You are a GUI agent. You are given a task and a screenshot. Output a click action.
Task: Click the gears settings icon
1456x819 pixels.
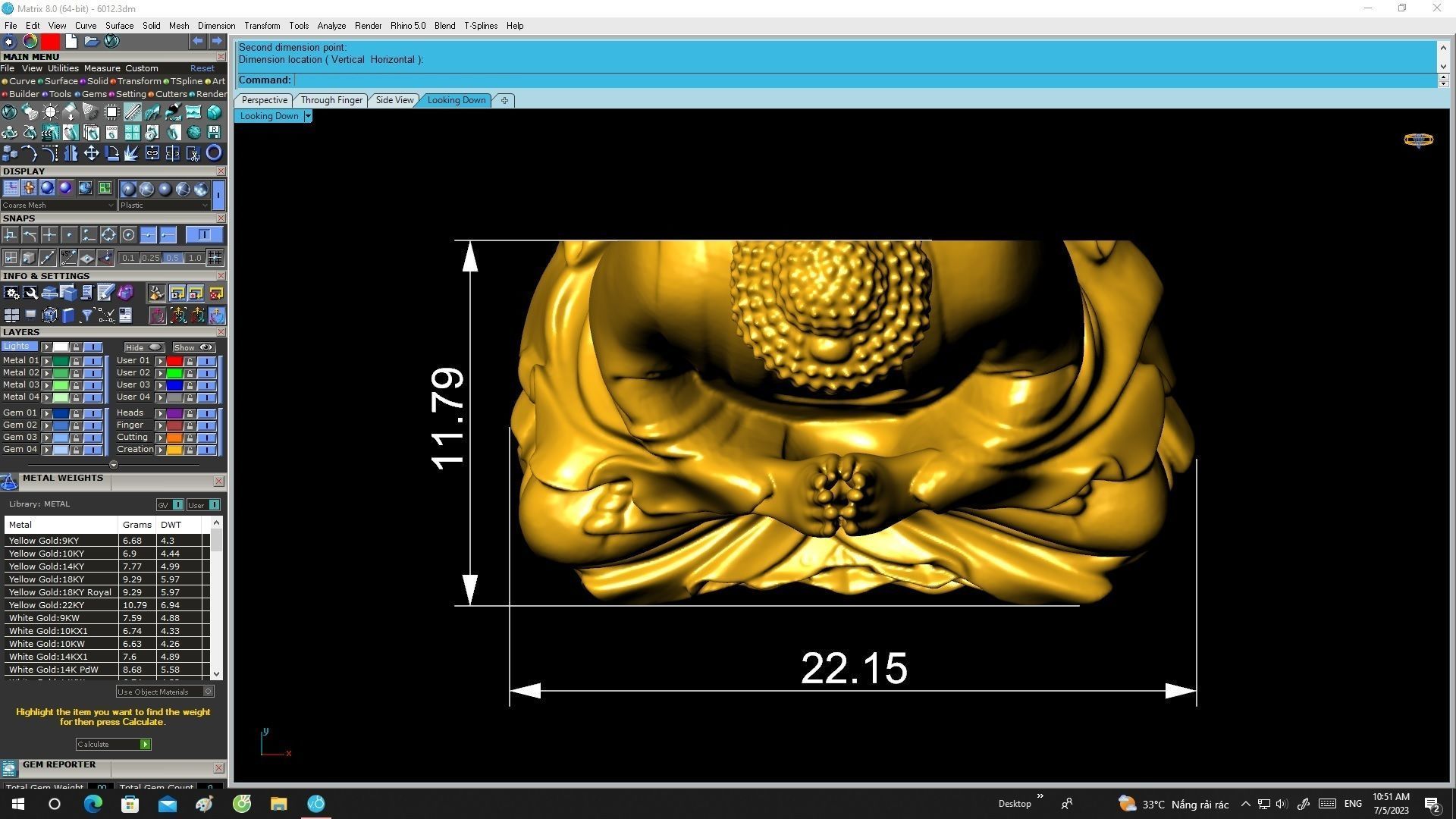[11, 293]
